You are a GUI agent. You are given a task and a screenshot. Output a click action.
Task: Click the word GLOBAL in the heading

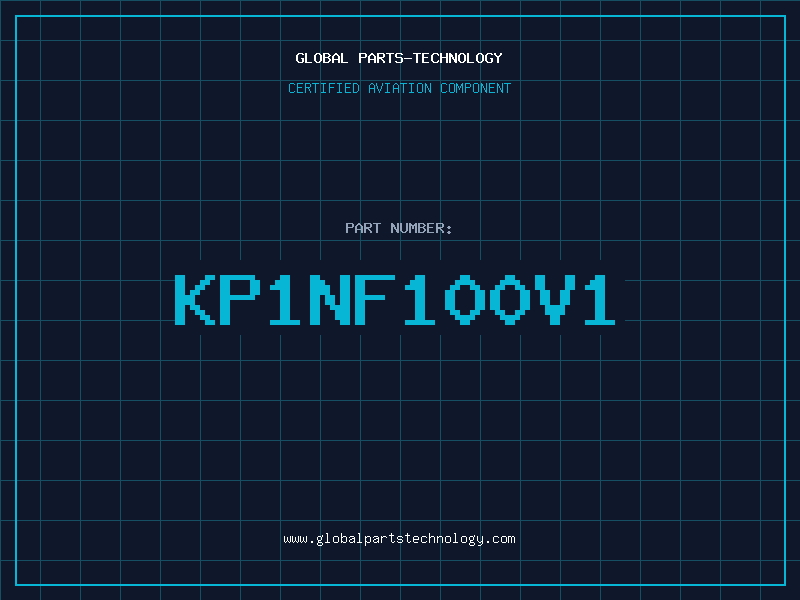pyautogui.click(x=322, y=58)
